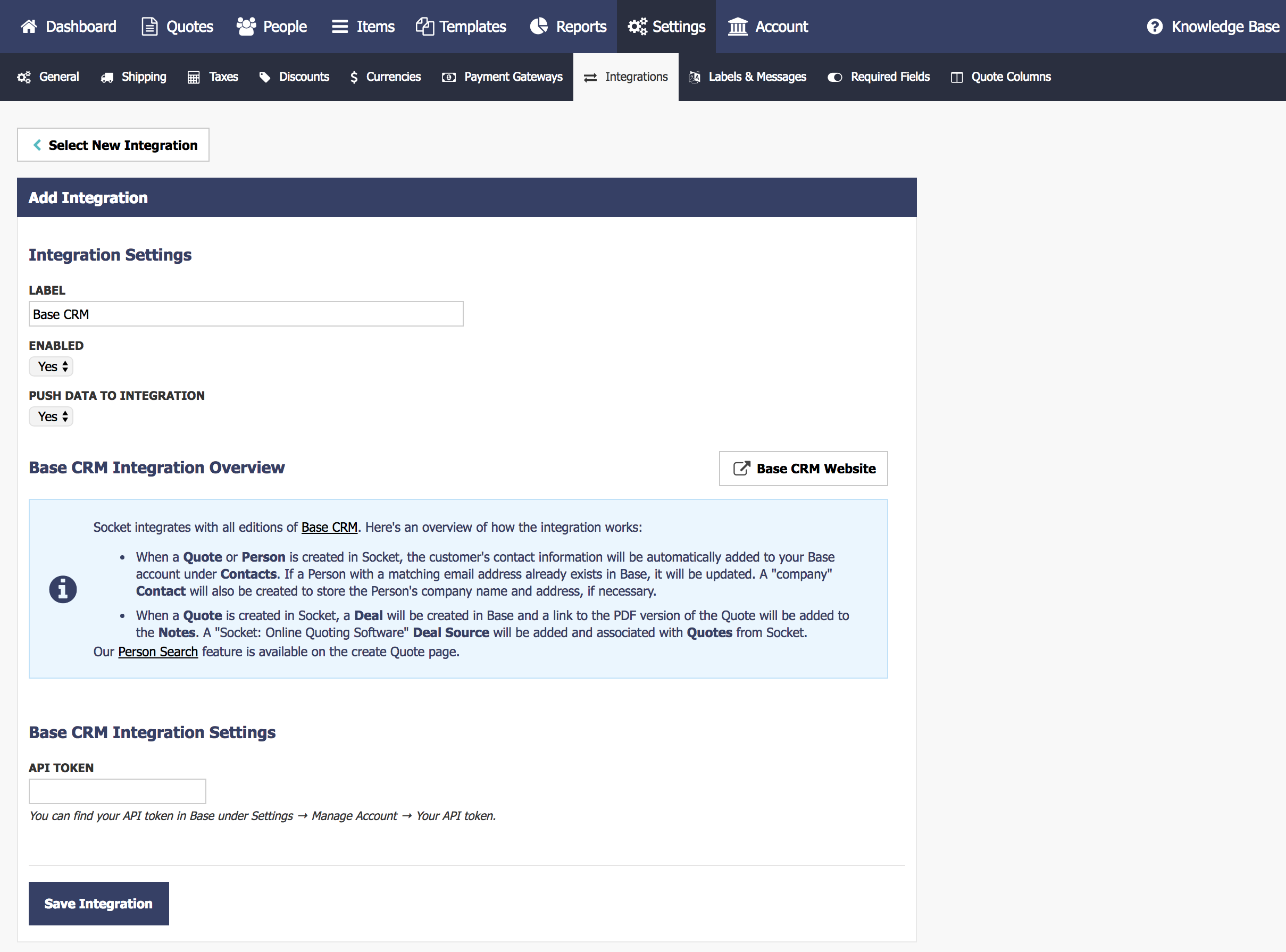Open the Labels & Messages tab
Viewport: 1286px width, 952px height.
(x=748, y=77)
